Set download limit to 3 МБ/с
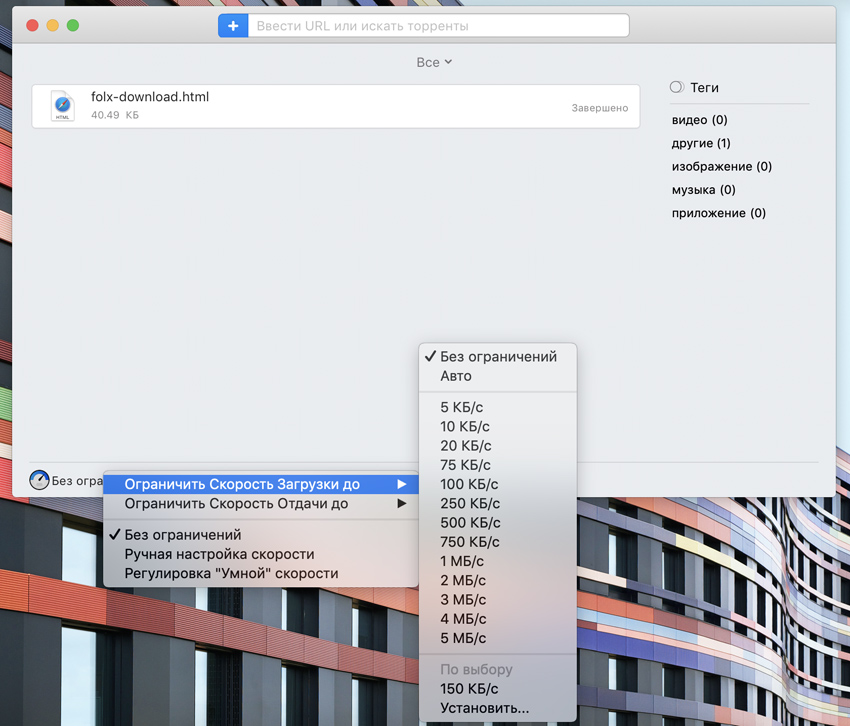The height and width of the screenshot is (726, 850). pos(498,600)
